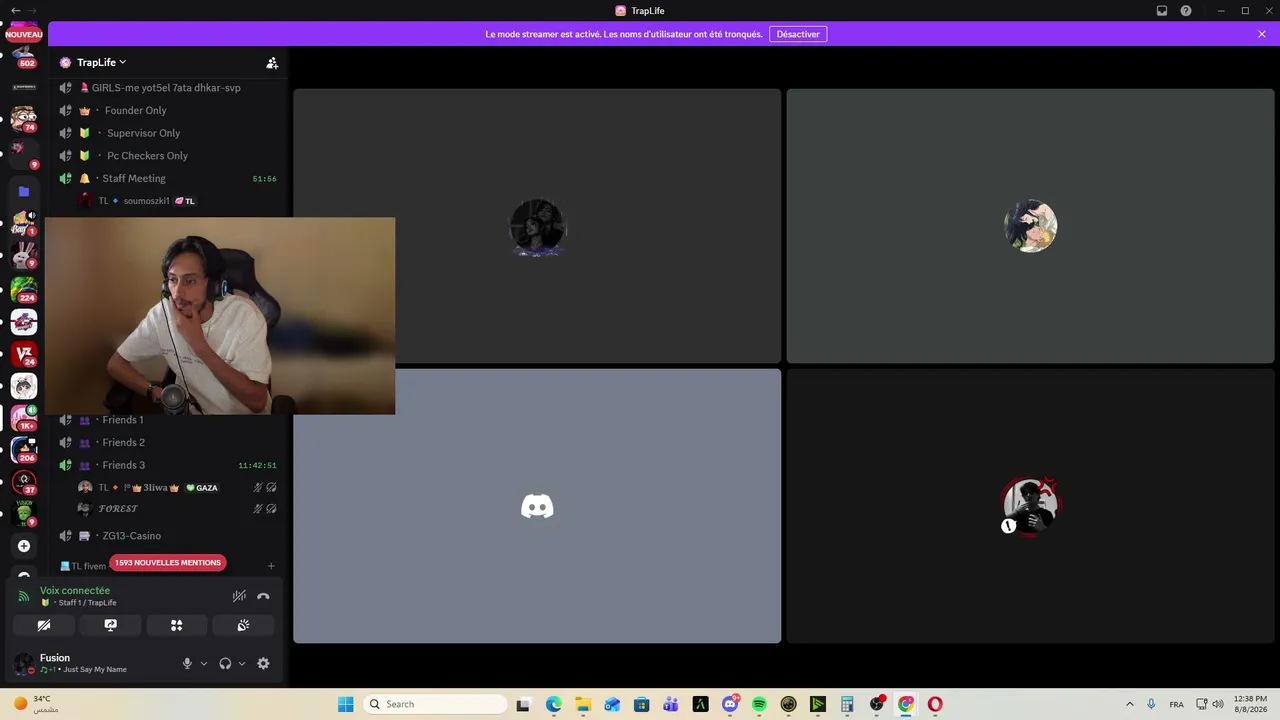1280x720 pixels.
Task: Open headphone output options arrow
Action: pyautogui.click(x=242, y=664)
